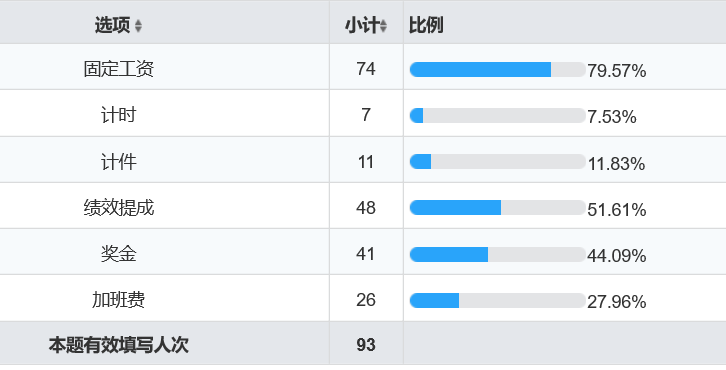Sort by the 小计 column arrows icon
The width and height of the screenshot is (726, 370).
click(383, 25)
